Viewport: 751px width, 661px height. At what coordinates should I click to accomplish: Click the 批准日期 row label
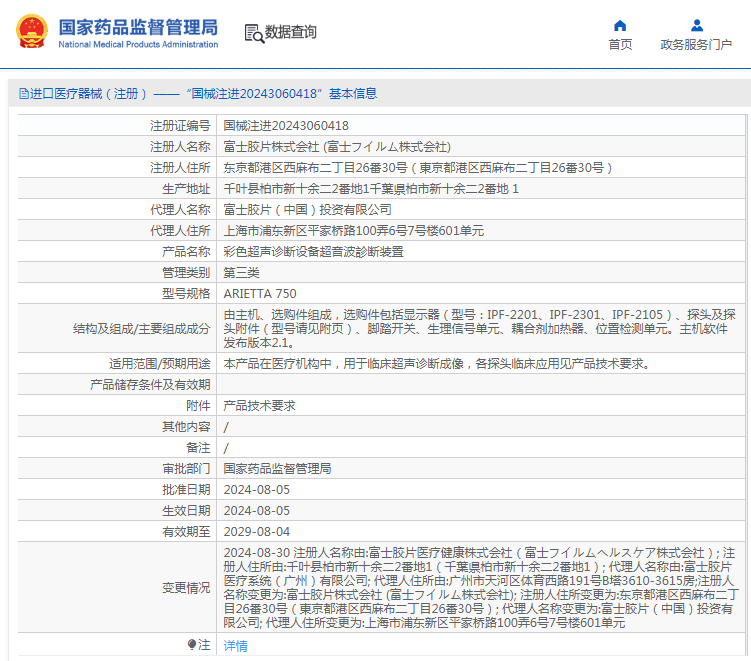click(x=186, y=490)
